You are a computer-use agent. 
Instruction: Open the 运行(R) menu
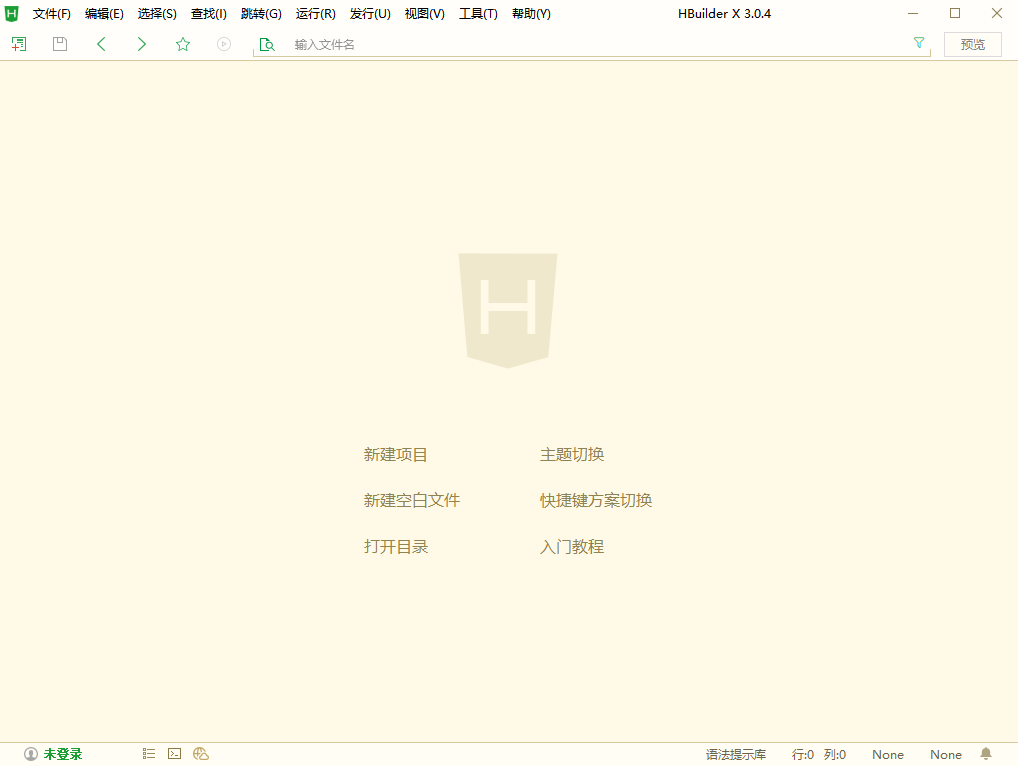click(x=316, y=14)
